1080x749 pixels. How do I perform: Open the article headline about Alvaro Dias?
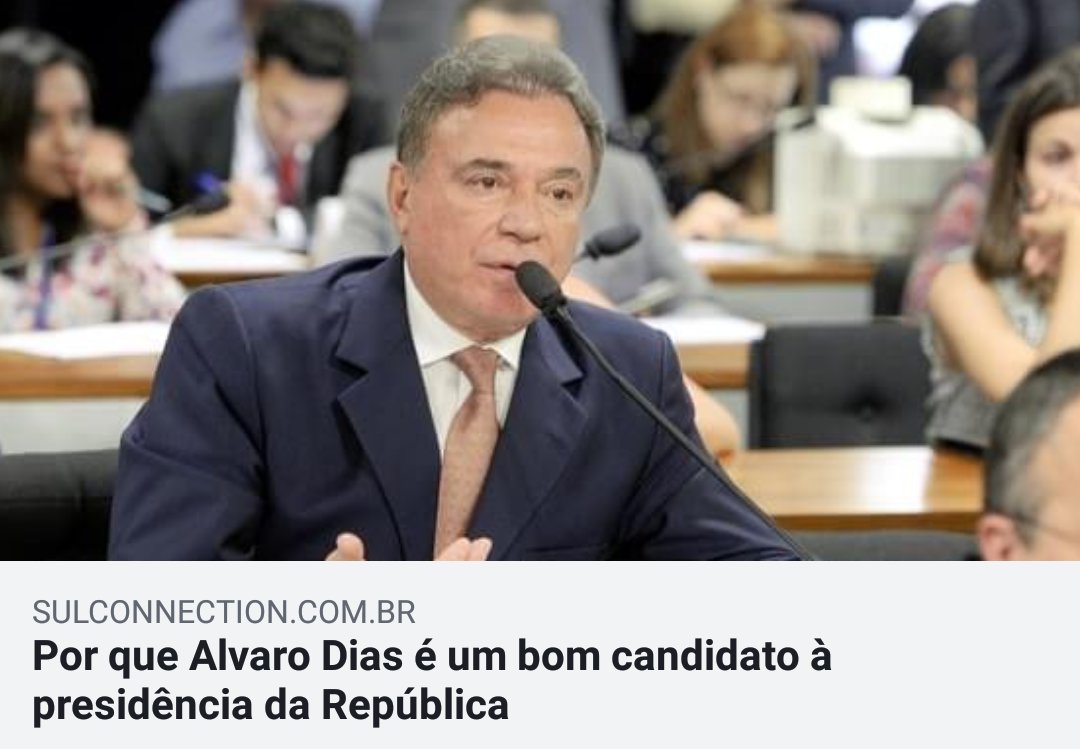(x=432, y=681)
